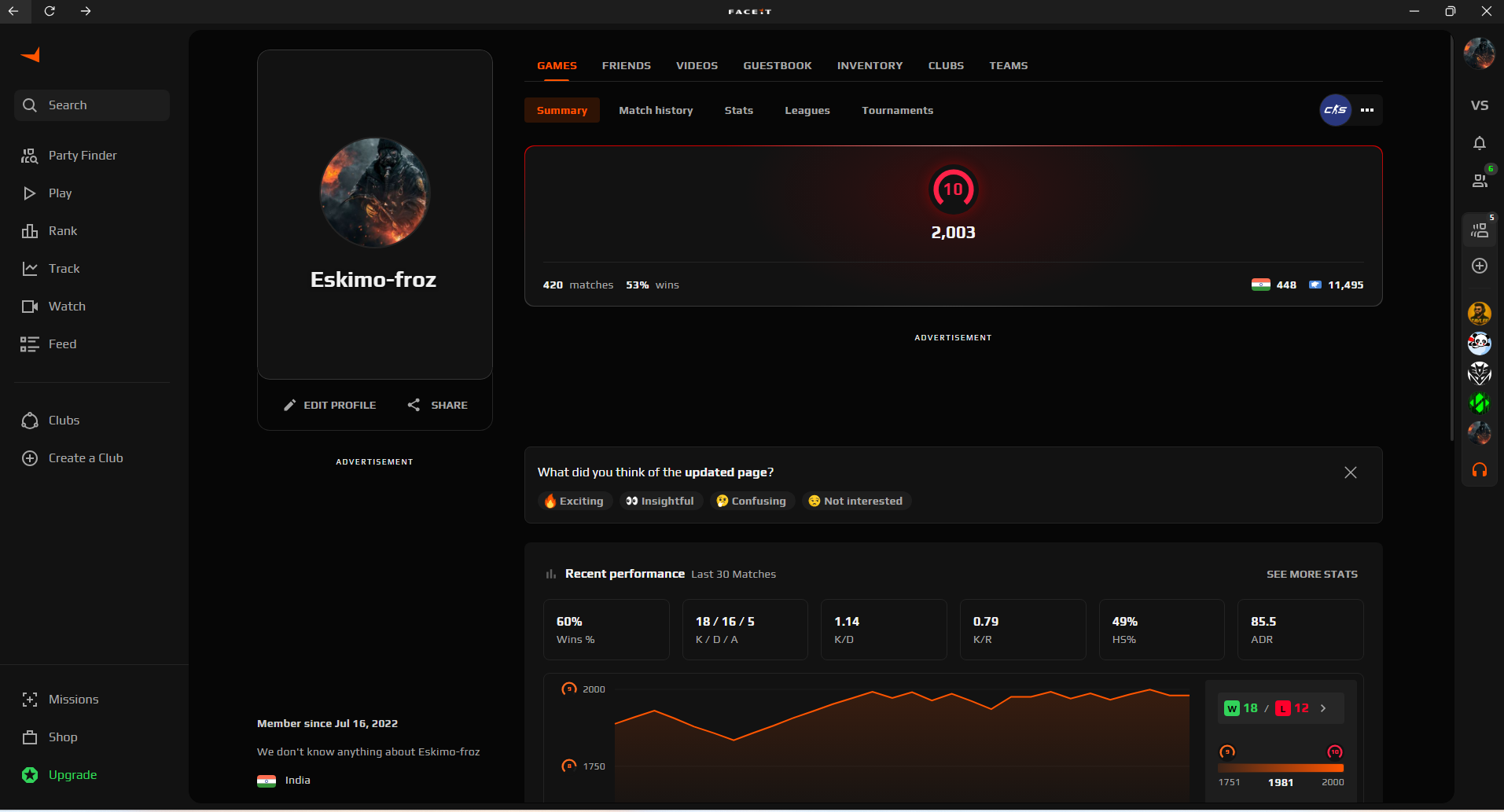Click SEE MORE STATS link
The height and width of the screenshot is (812, 1504).
pos(1312,575)
